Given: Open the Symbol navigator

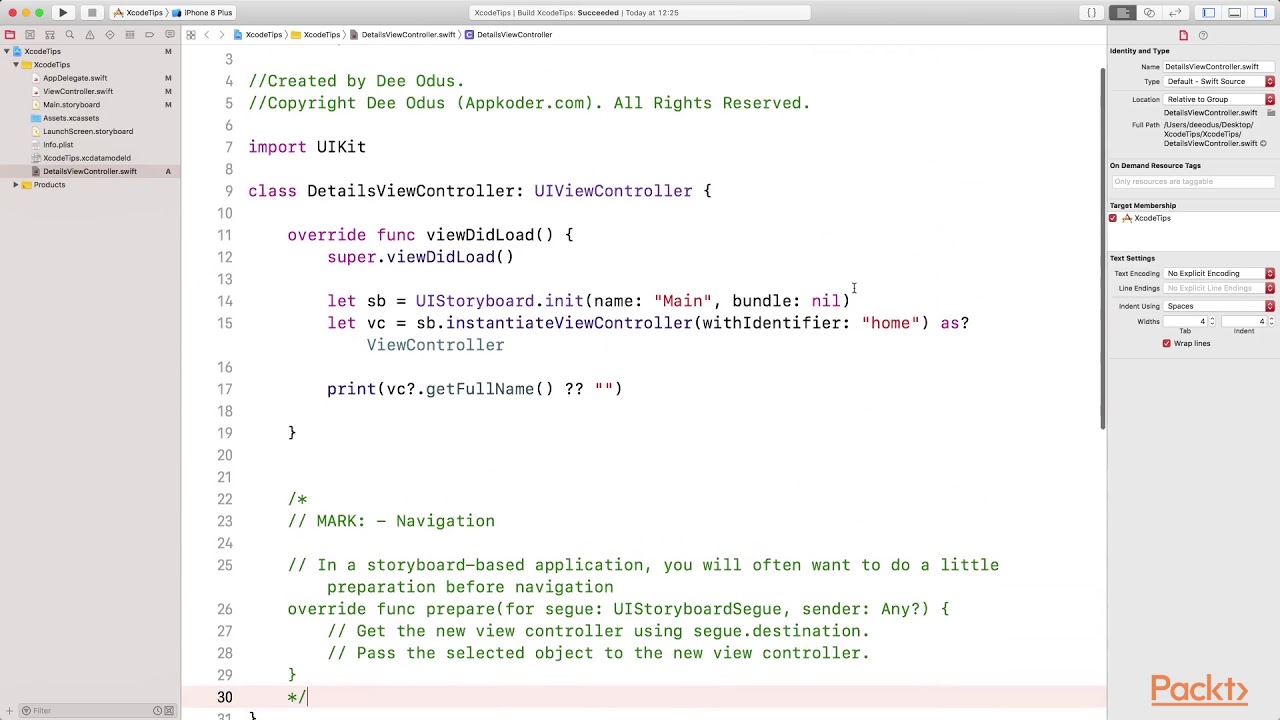Looking at the screenshot, I should (x=50, y=35).
